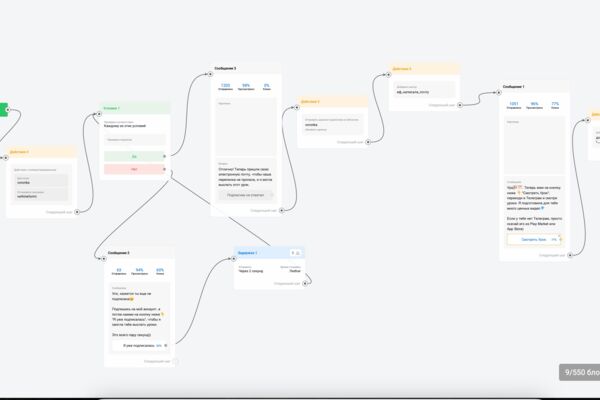Click the Сообщение 1 next-step output connector

point(570,255)
